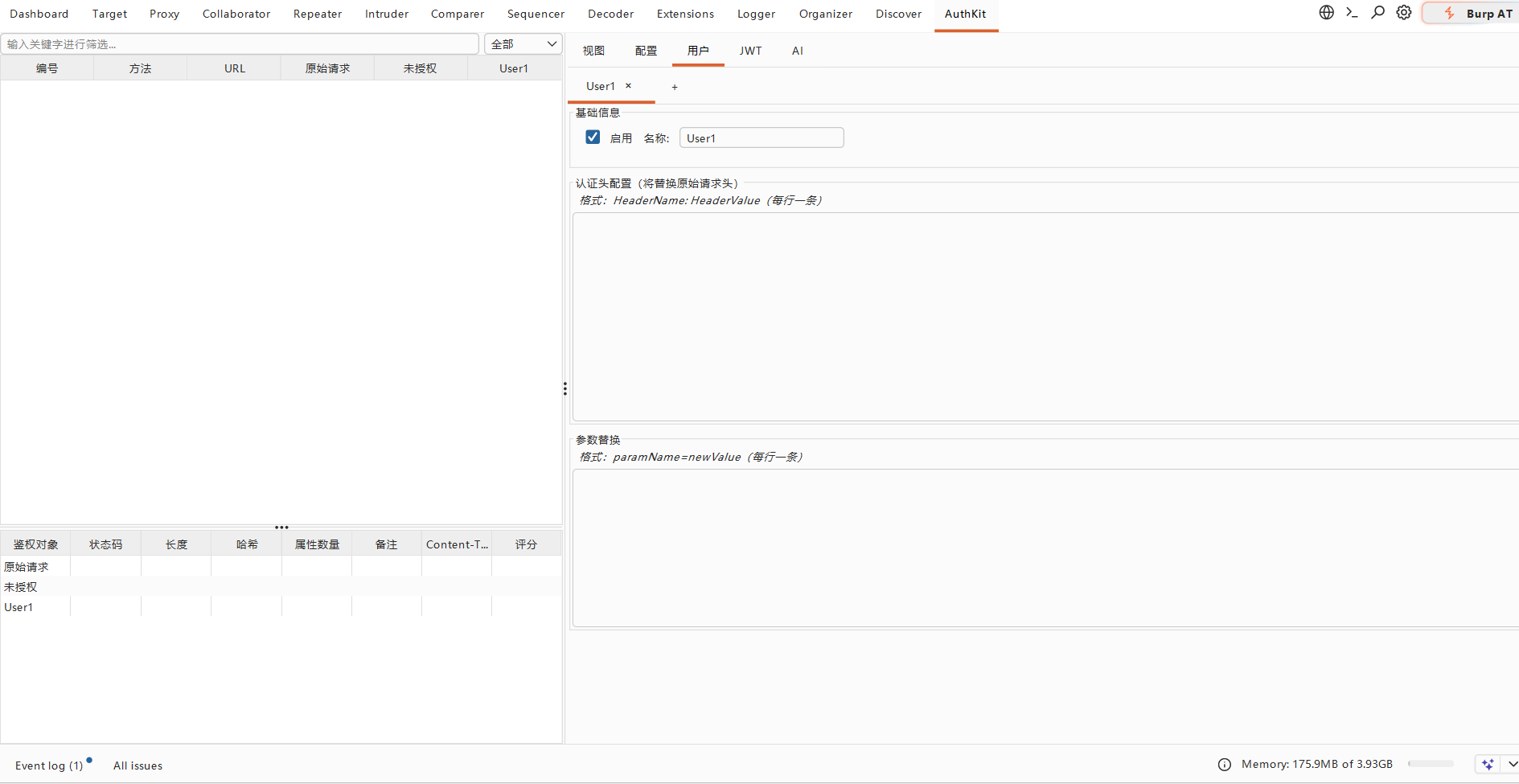This screenshot has height=784, width=1519.
Task: Switch to the Proxy tab
Action: pyautogui.click(x=164, y=14)
